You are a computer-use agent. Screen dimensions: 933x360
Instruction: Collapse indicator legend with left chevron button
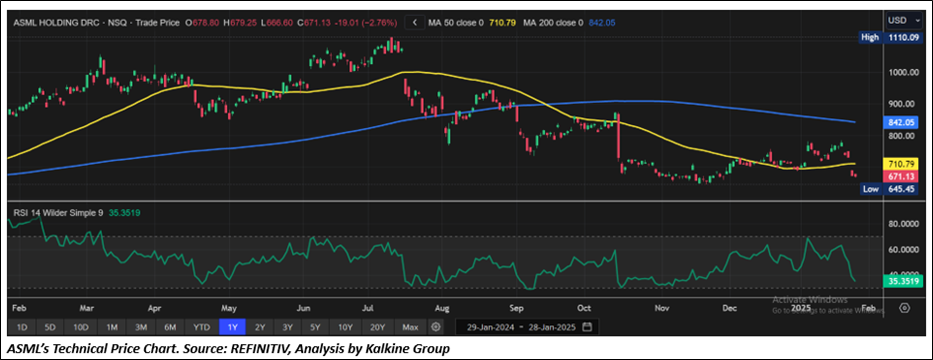[414, 23]
